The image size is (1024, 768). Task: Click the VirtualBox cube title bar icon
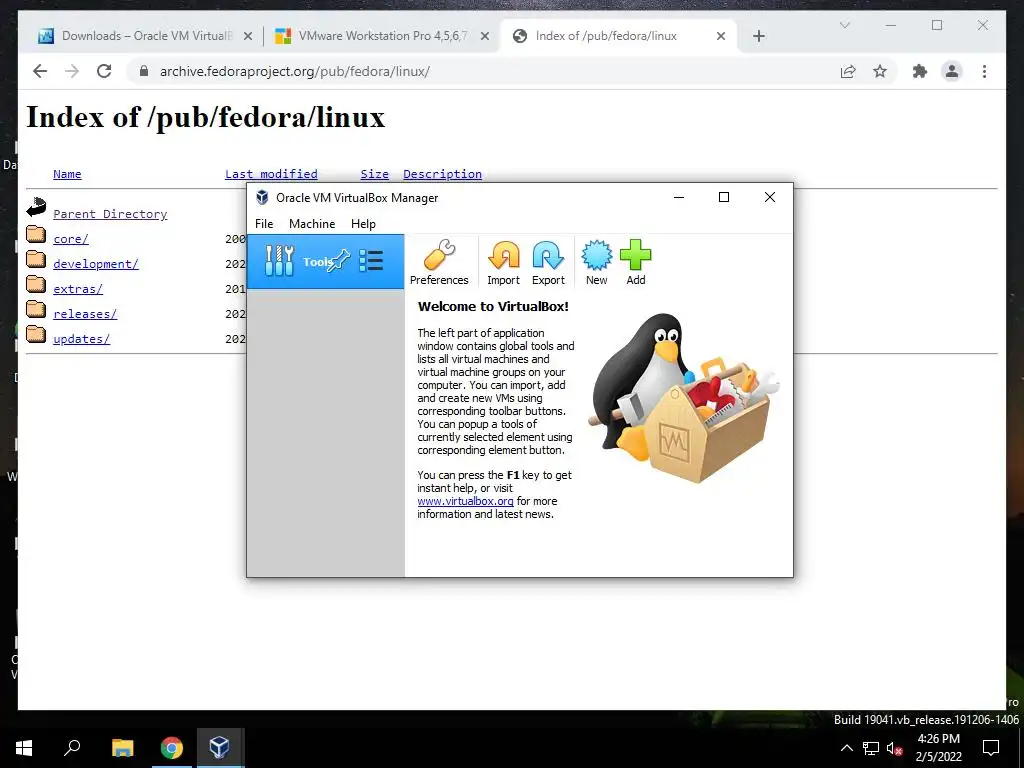click(263, 197)
